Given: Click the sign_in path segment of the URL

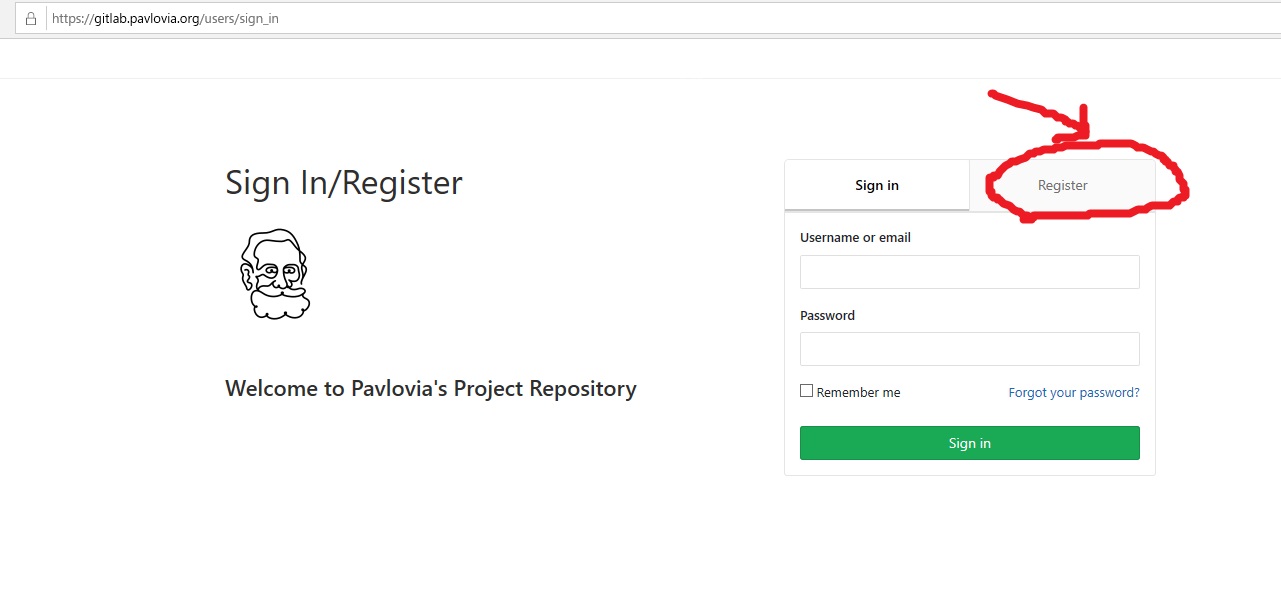Looking at the screenshot, I should (259, 18).
